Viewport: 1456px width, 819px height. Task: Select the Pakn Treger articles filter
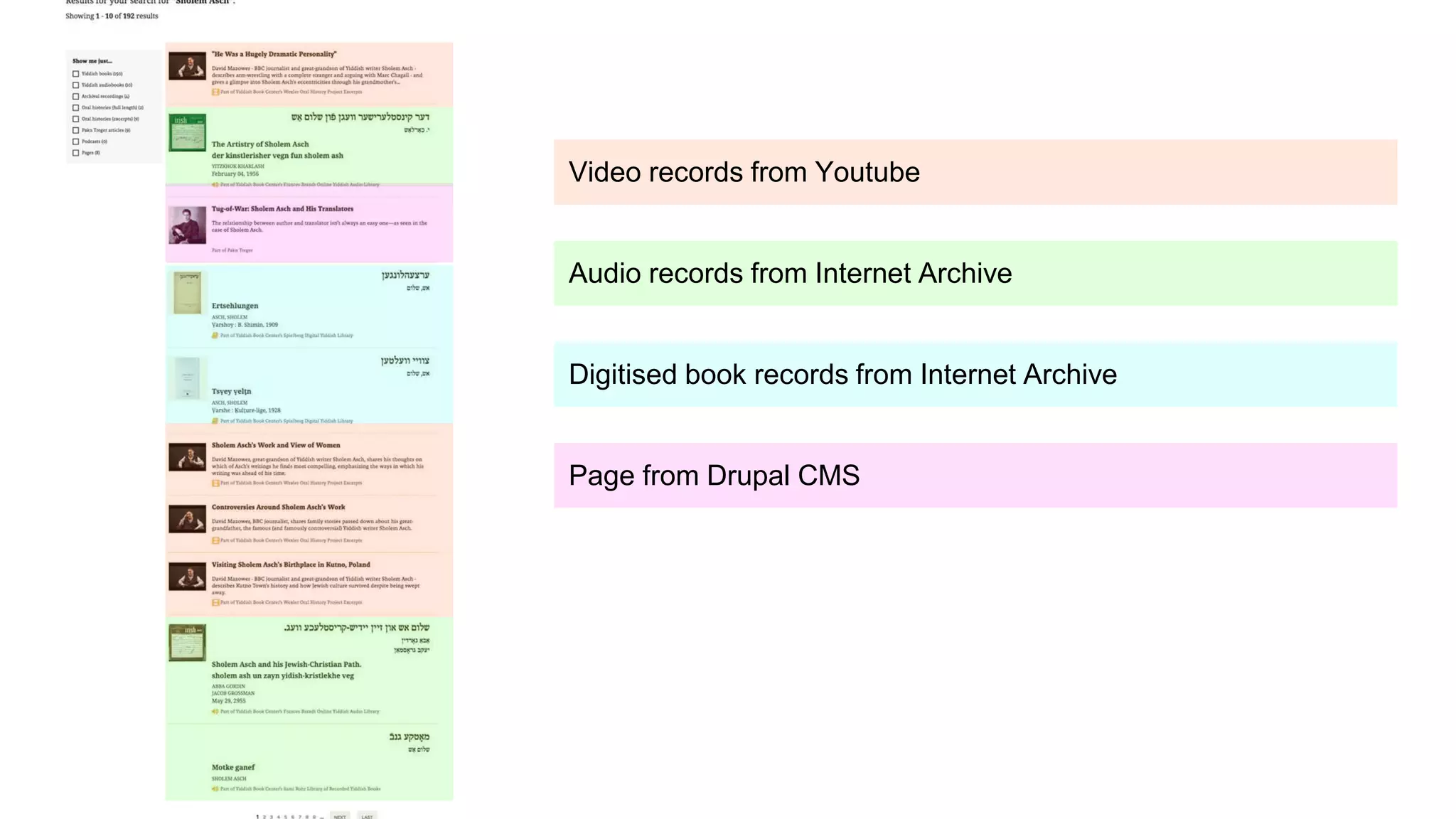tap(75, 130)
